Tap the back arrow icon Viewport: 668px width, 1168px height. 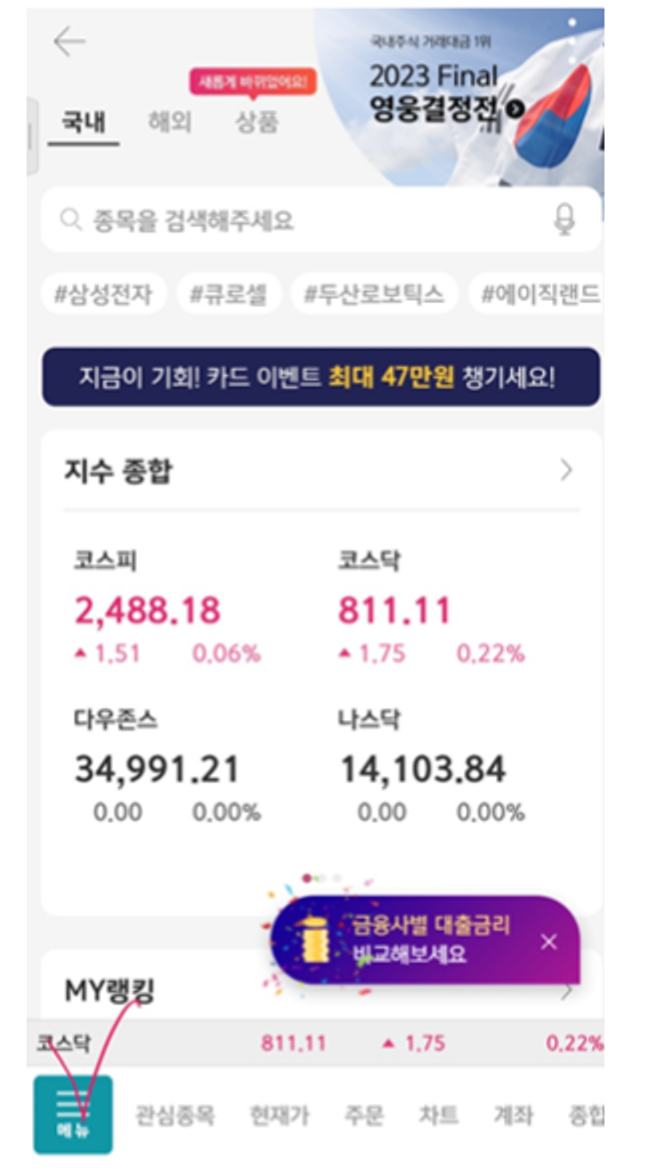pos(69,42)
